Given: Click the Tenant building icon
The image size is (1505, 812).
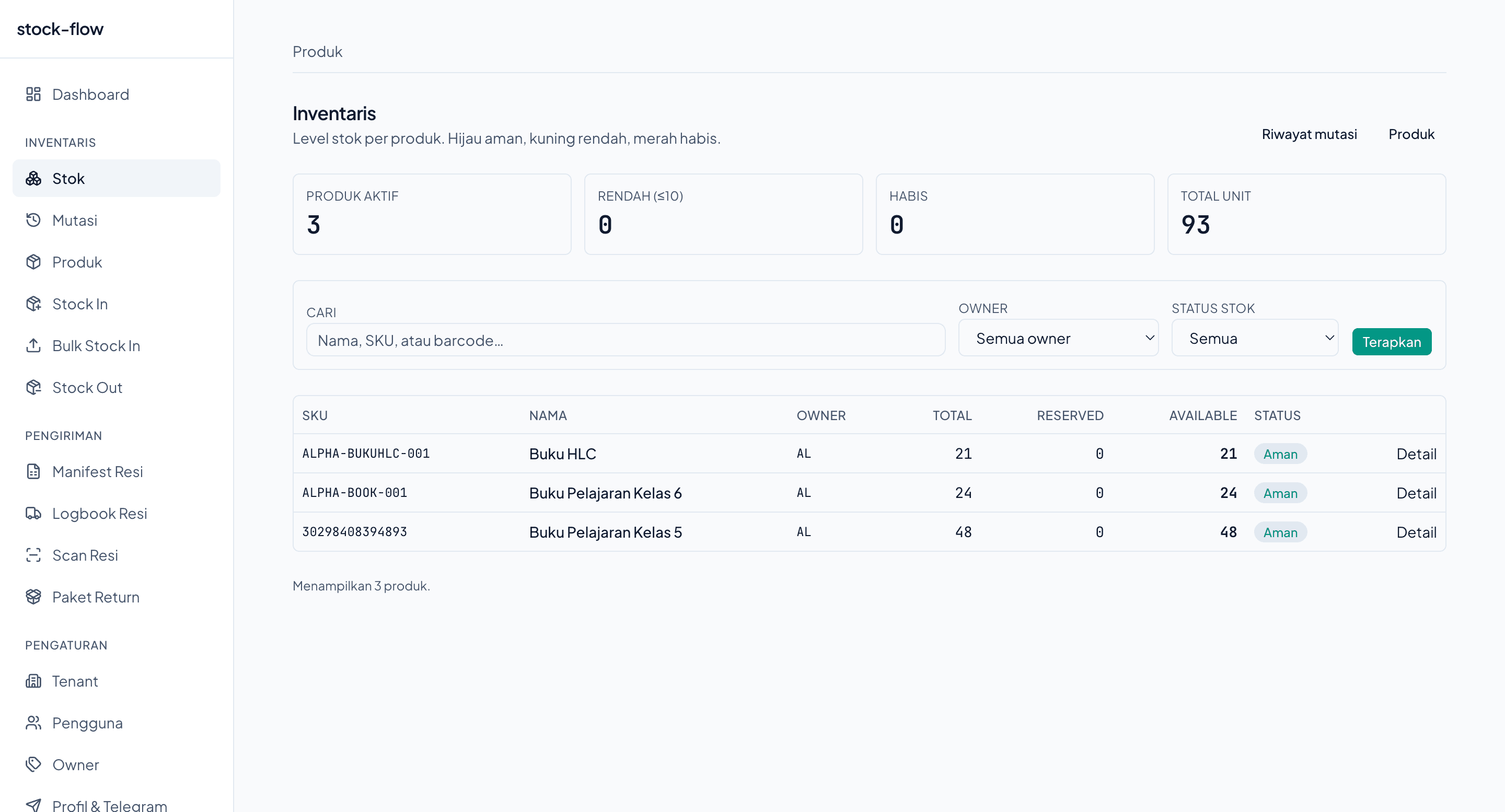Looking at the screenshot, I should click(33, 681).
